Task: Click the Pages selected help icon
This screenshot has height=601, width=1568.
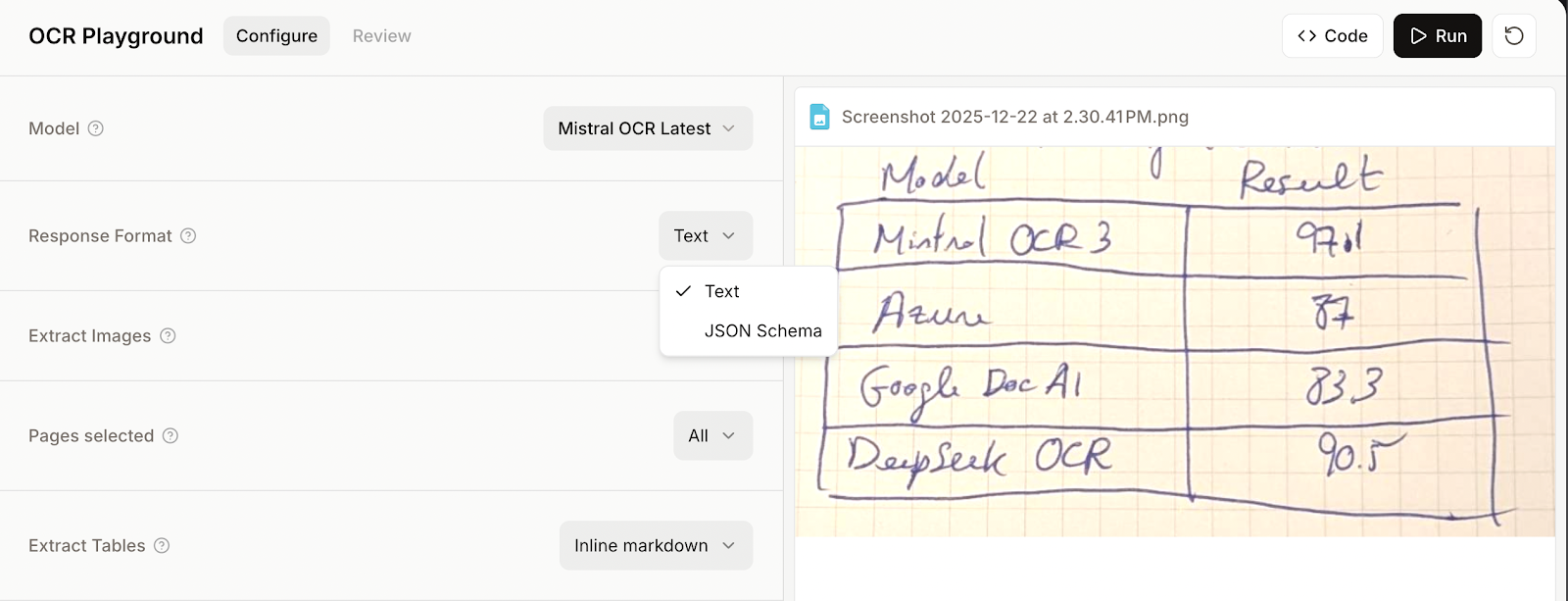Action: [171, 435]
